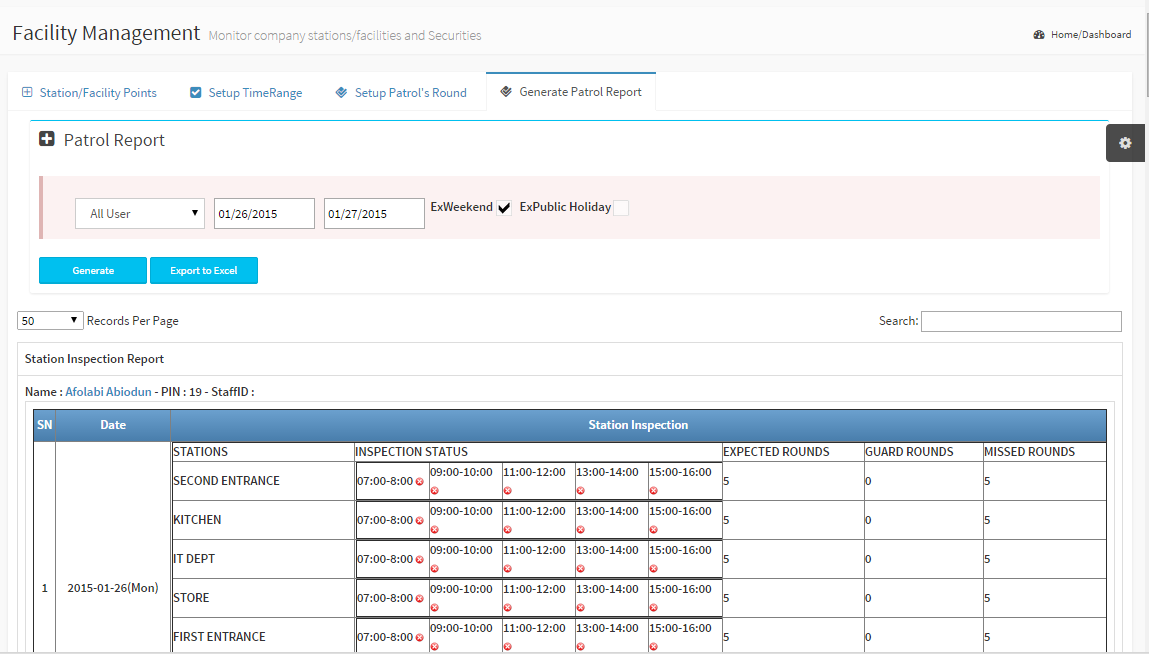
Task: Enable the ExPublic Holiday checkbox
Action: click(x=621, y=208)
